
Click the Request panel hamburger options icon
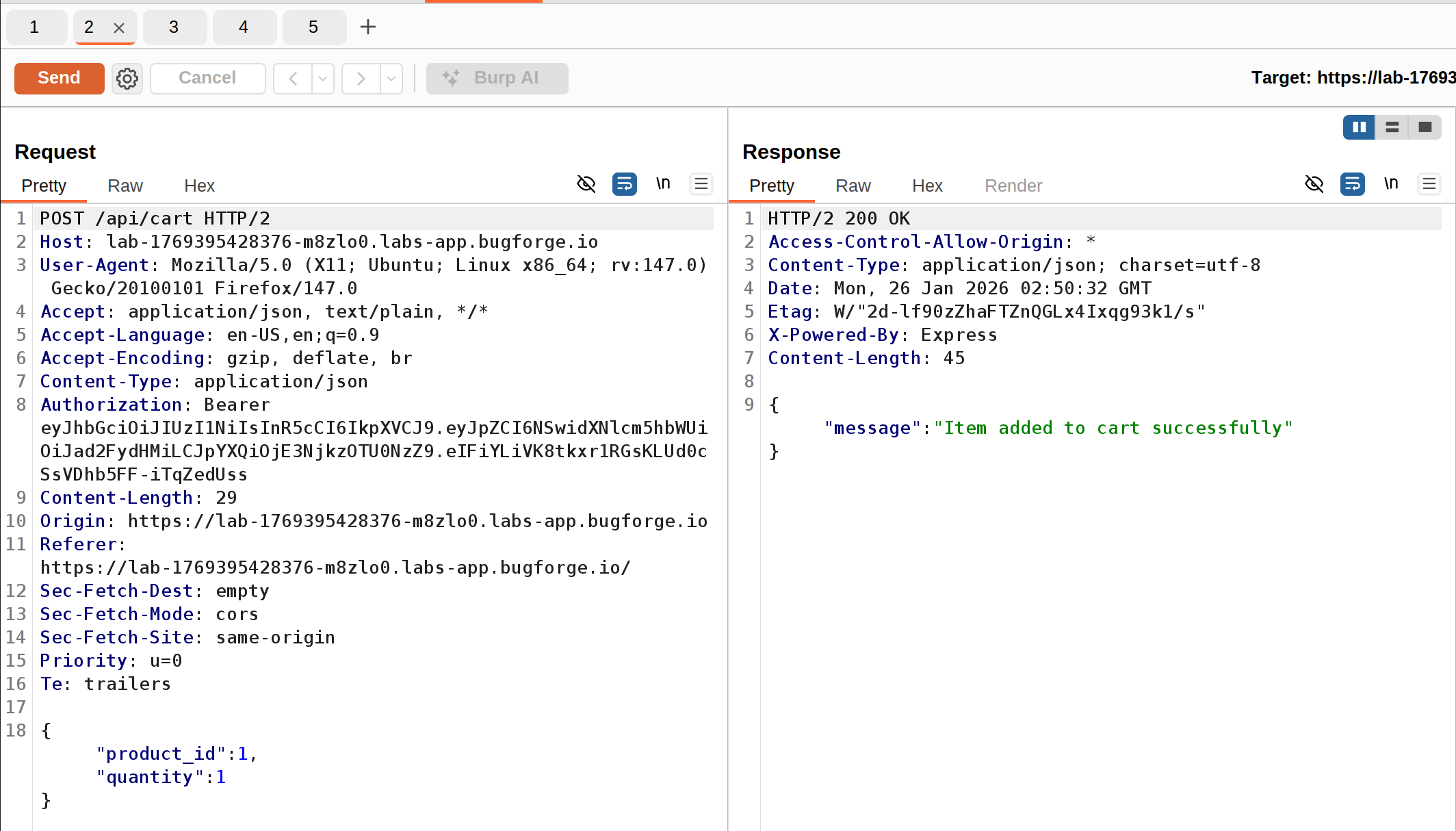[701, 184]
